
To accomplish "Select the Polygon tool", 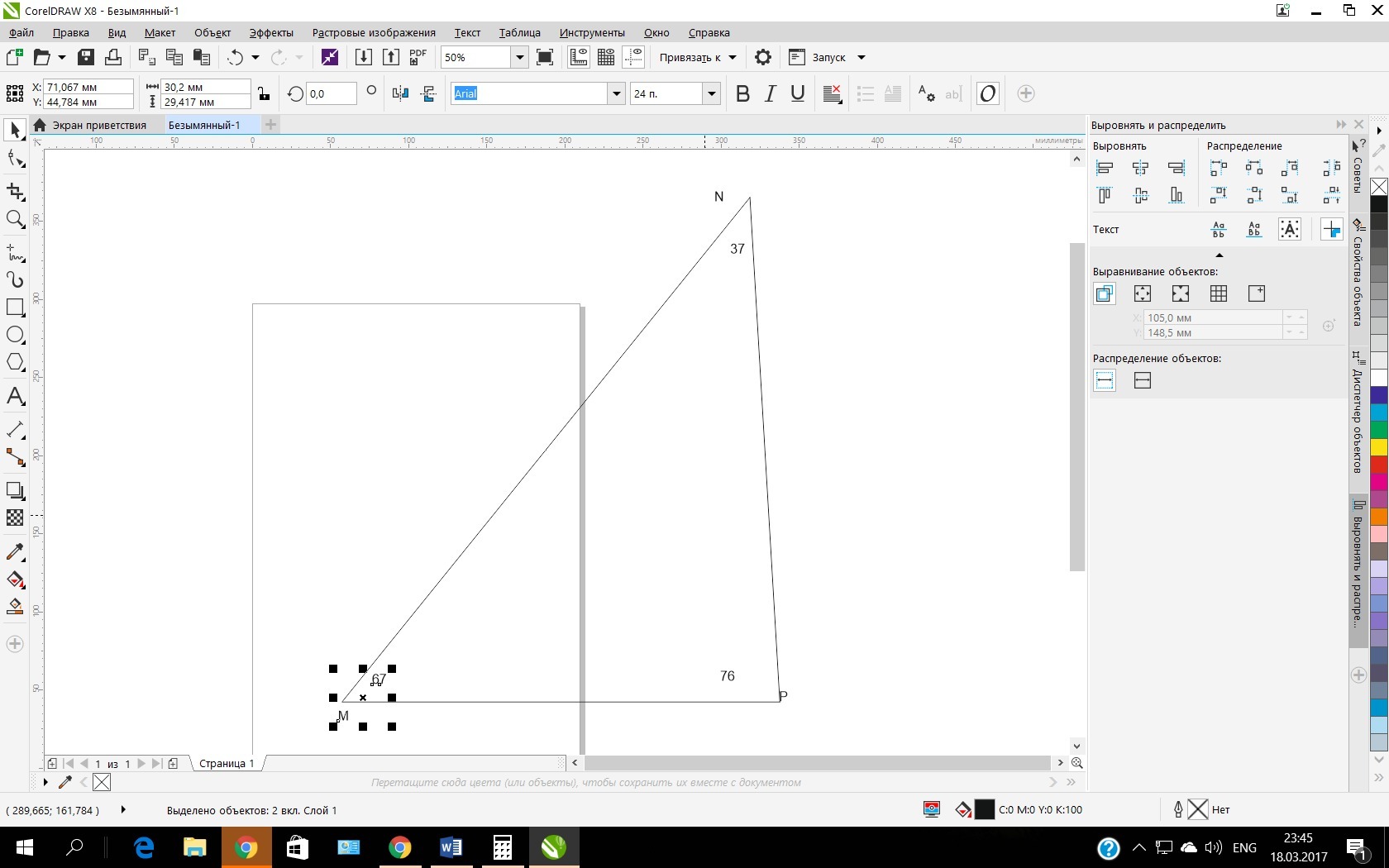I will tap(15, 362).
